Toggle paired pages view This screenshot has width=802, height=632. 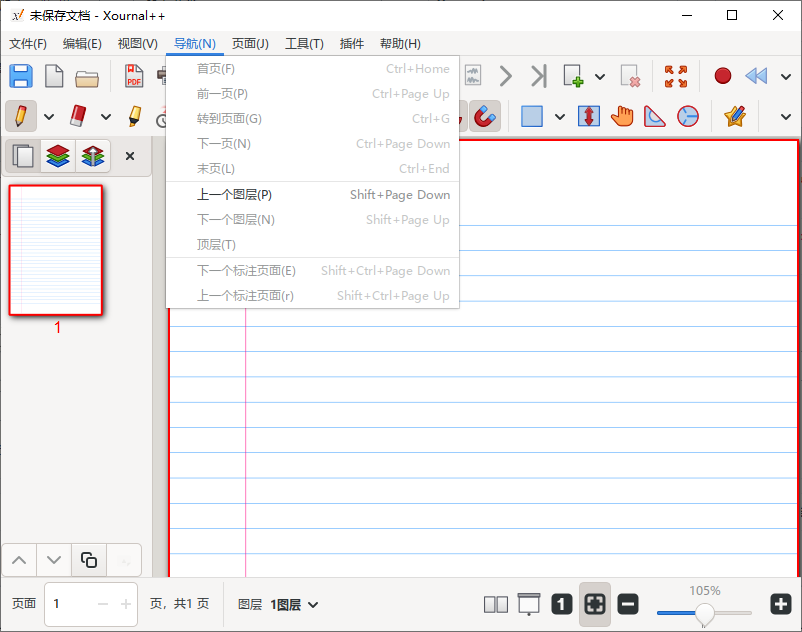coord(496,604)
